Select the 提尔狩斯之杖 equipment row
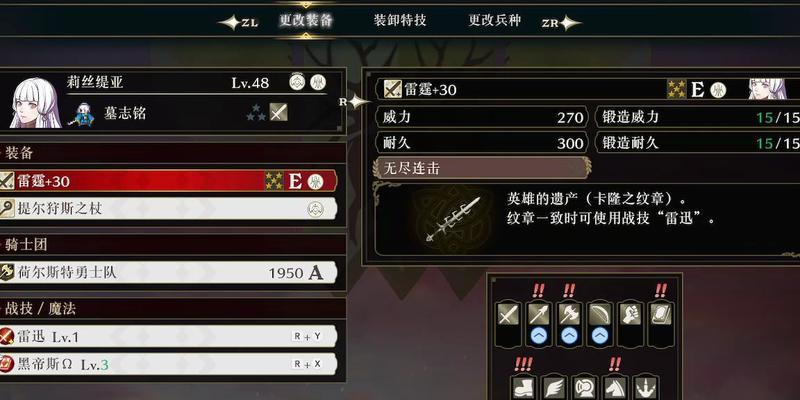The height and width of the screenshot is (400, 800). [x=168, y=208]
